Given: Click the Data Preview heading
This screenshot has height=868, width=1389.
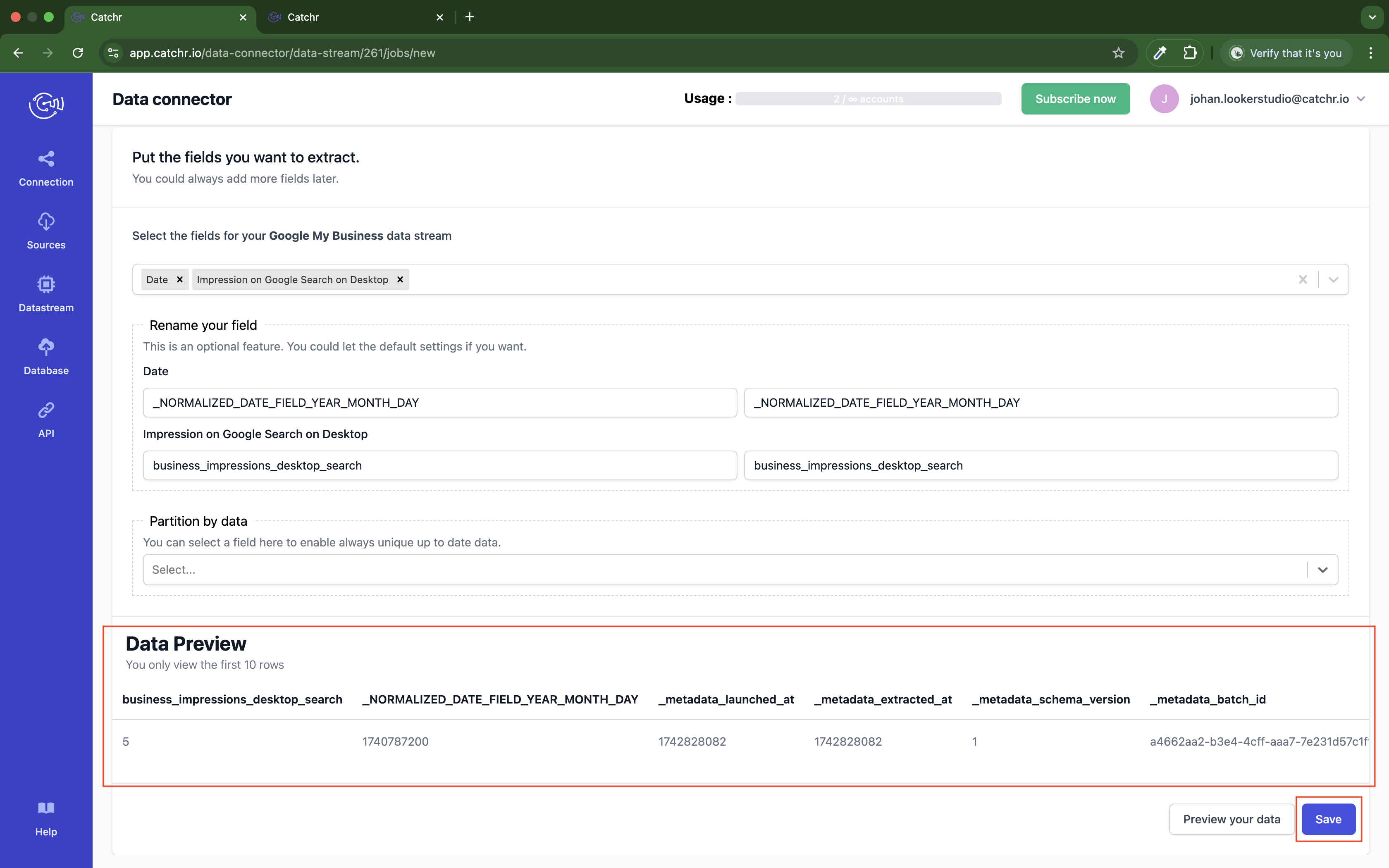Looking at the screenshot, I should click(186, 644).
